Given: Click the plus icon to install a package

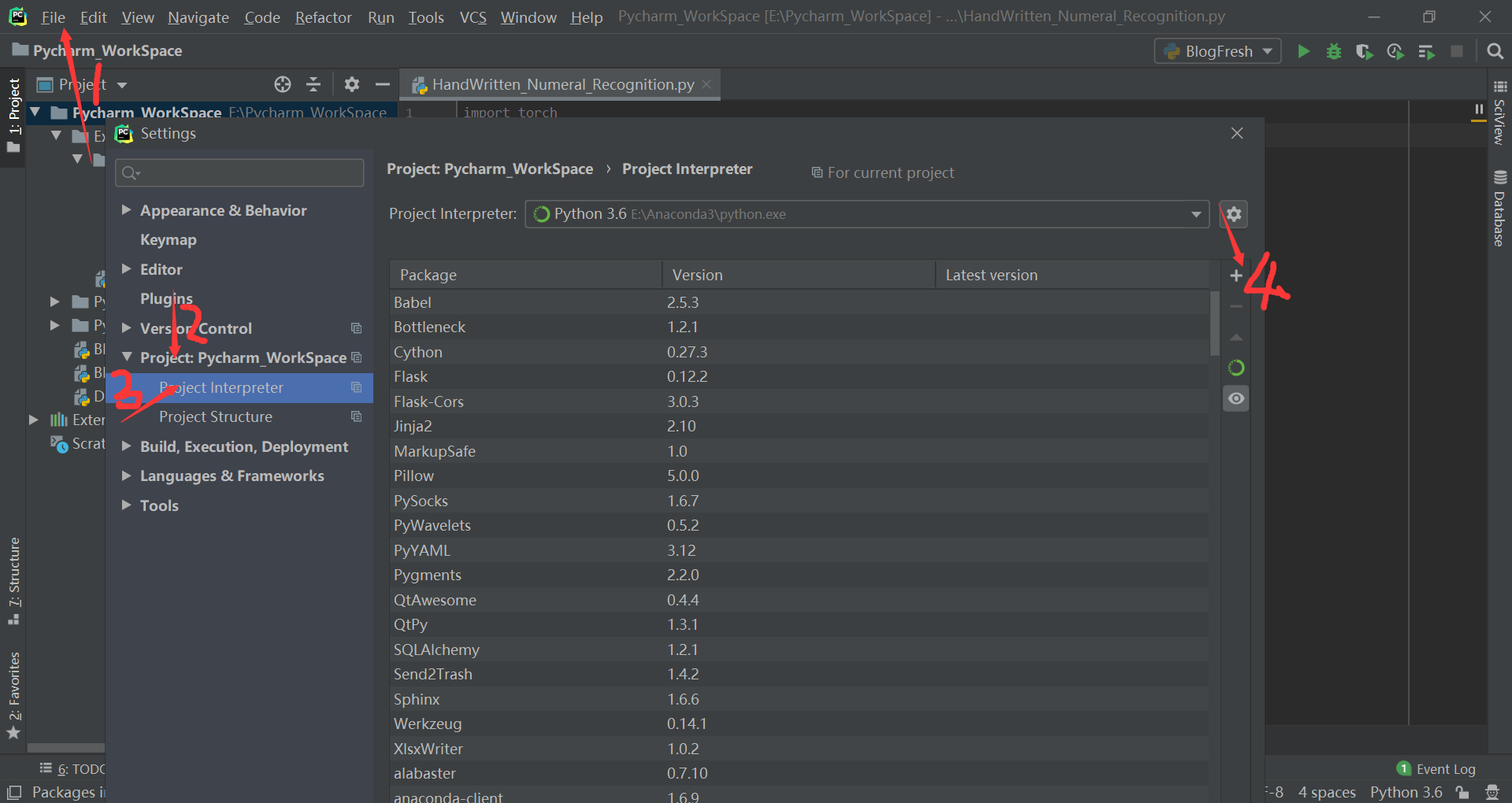Looking at the screenshot, I should pos(1236,276).
